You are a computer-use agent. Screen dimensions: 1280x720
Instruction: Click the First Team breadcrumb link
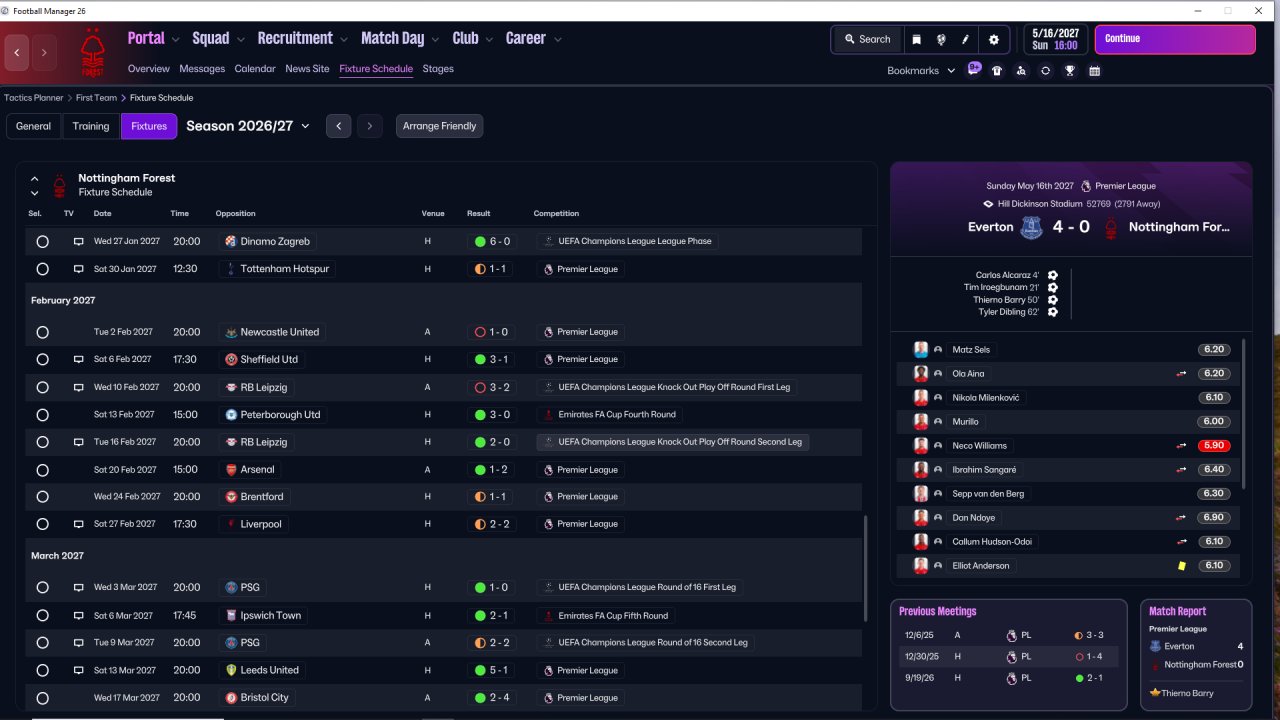coord(96,98)
